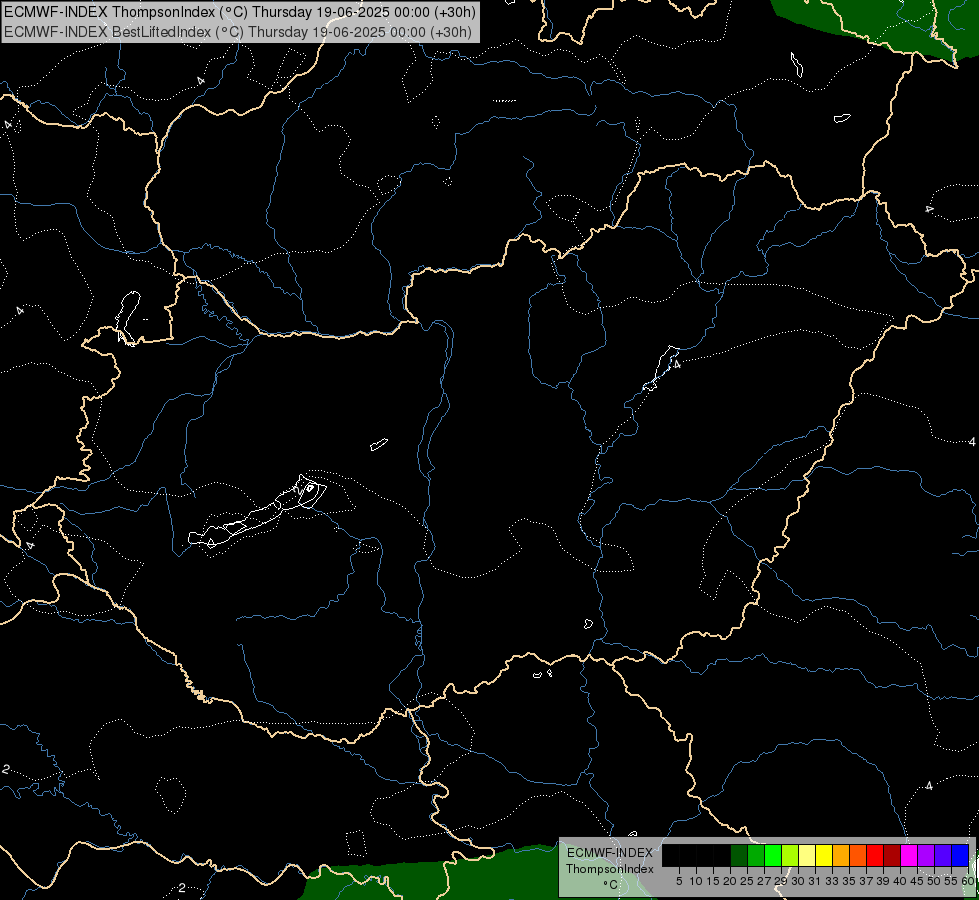This screenshot has height=900, width=979.
Task: Click the legend scale value 20
Action: (730, 881)
